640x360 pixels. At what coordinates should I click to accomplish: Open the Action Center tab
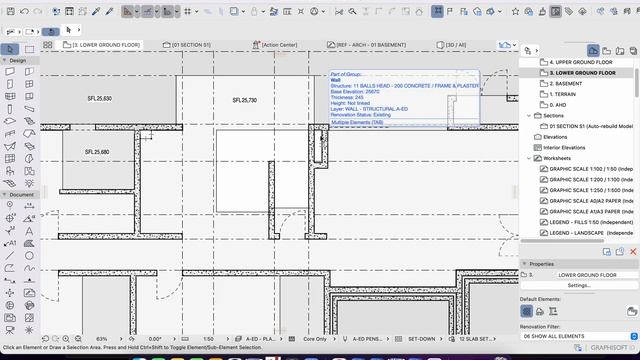click(275, 45)
